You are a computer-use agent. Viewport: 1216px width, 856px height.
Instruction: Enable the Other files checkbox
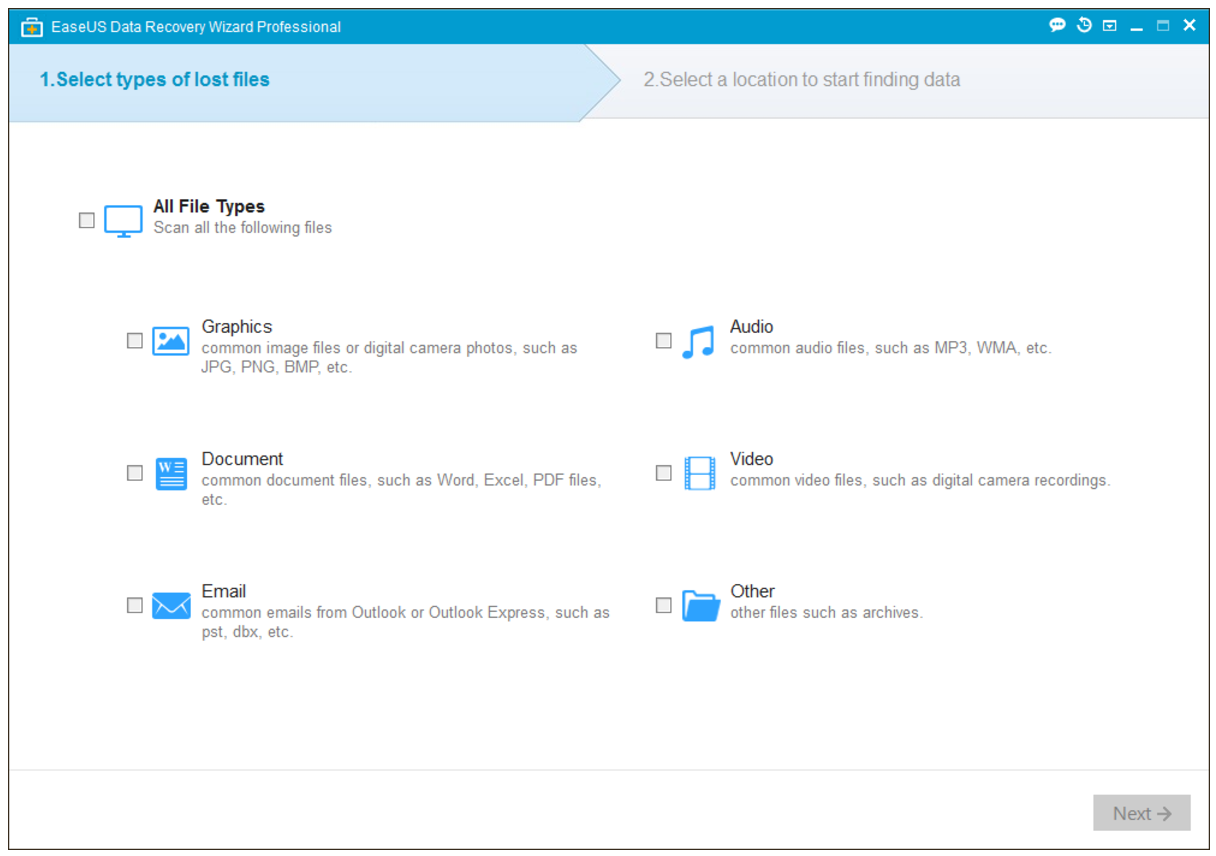[664, 605]
